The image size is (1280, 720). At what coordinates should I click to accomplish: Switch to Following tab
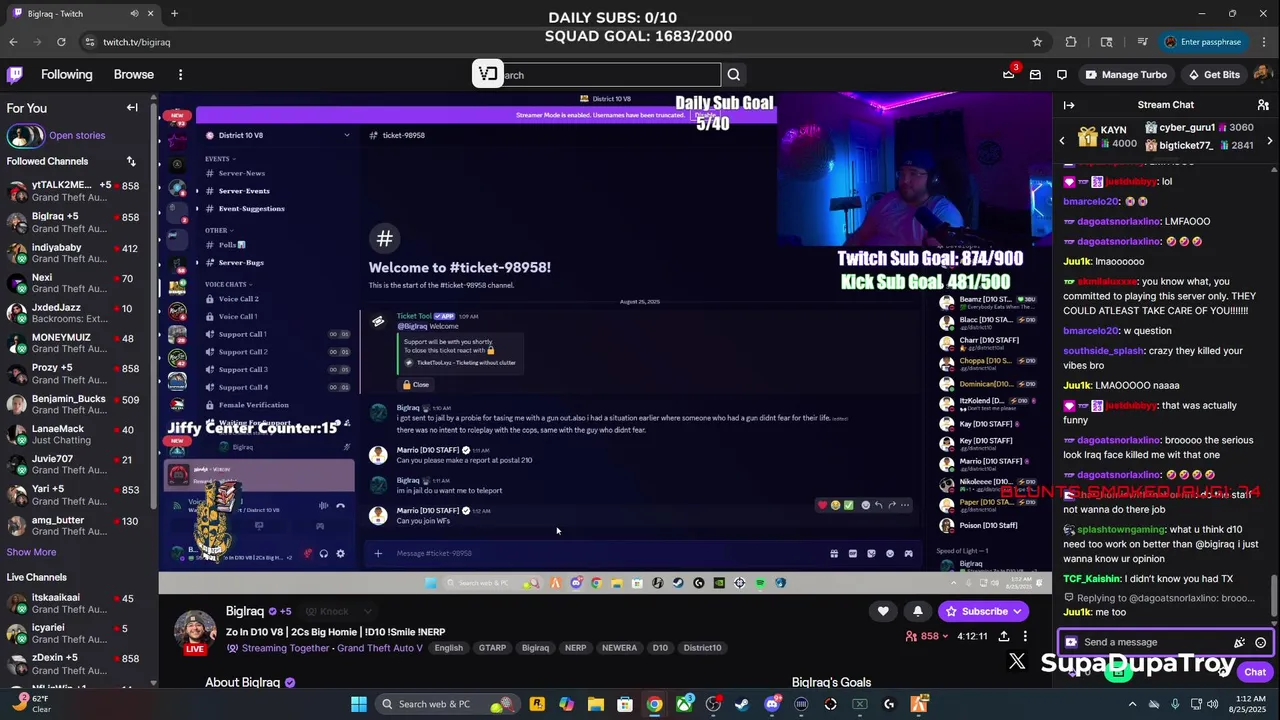coord(67,75)
